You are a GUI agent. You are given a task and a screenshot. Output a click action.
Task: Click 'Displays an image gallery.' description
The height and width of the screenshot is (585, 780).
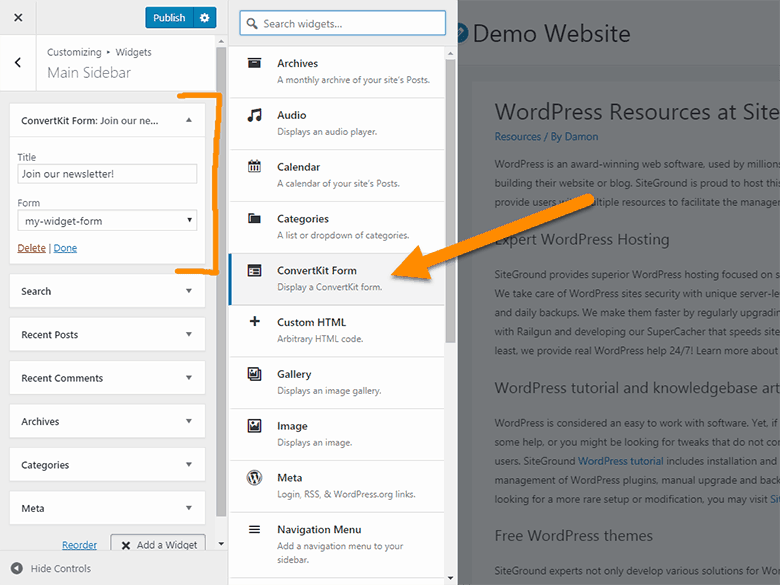click(x=329, y=391)
